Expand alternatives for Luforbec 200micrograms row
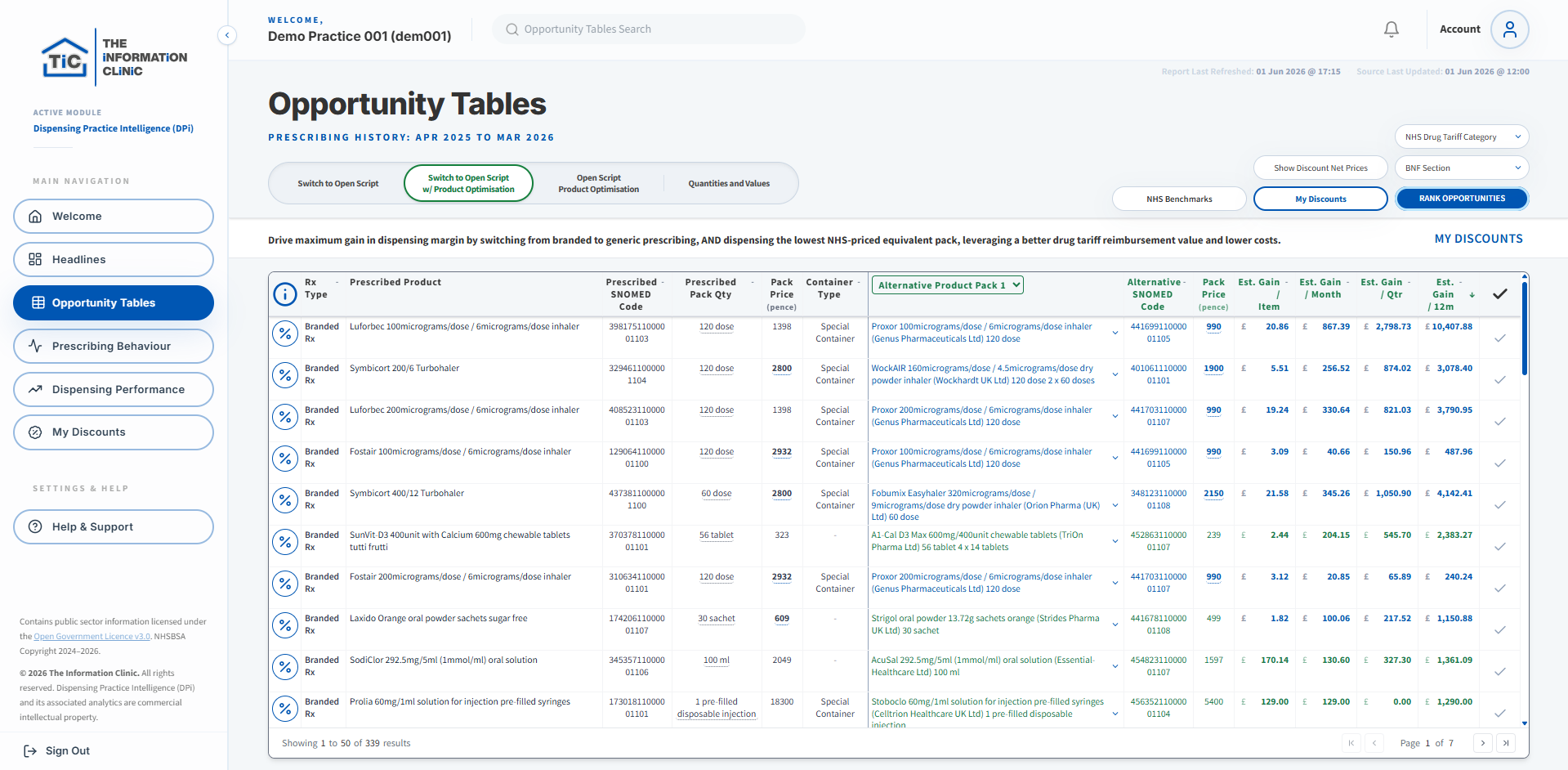 click(1115, 416)
